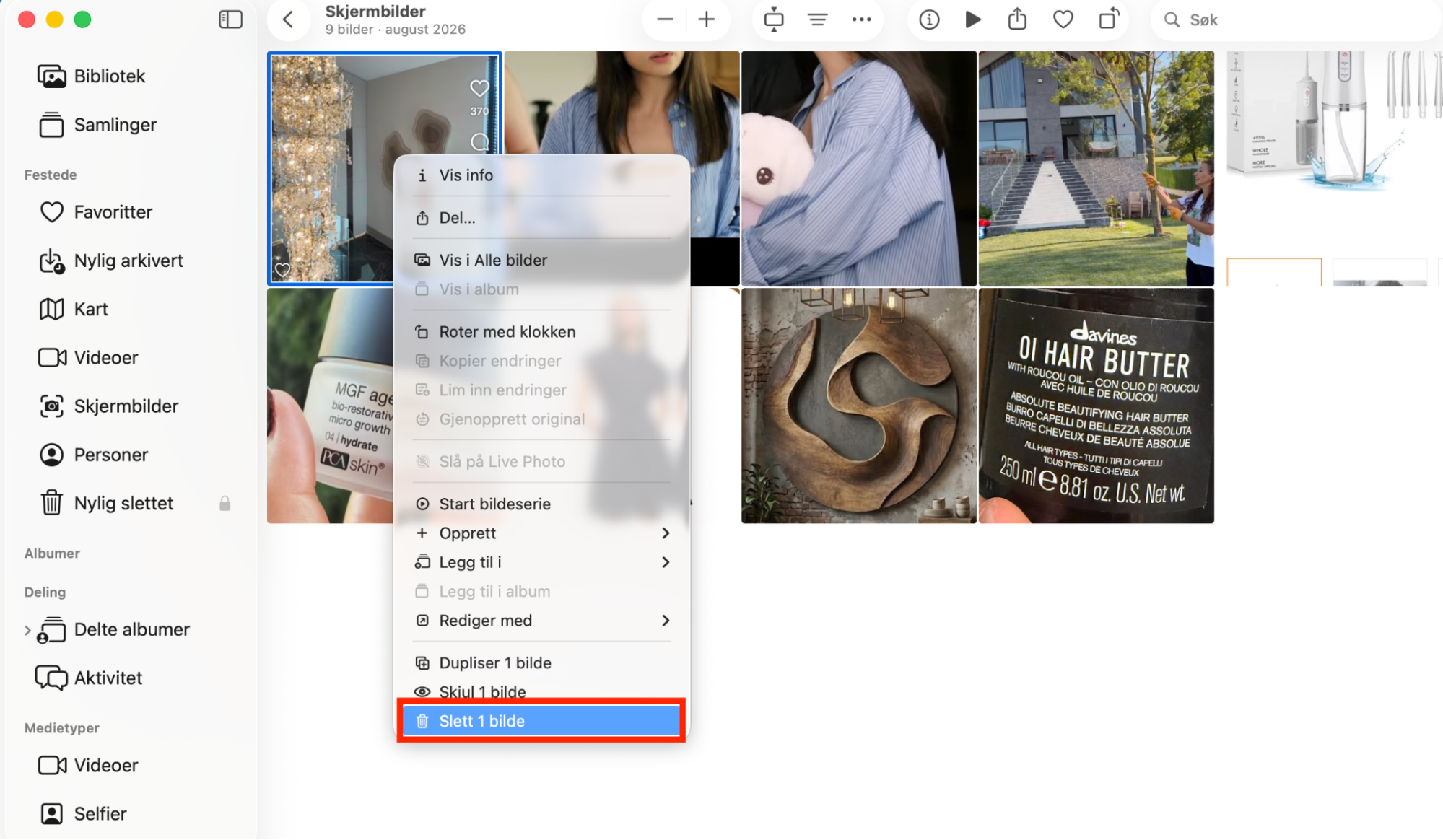Choose Dupliser 1 bilde
Viewport: 1443px width, 840px height.
click(x=541, y=663)
